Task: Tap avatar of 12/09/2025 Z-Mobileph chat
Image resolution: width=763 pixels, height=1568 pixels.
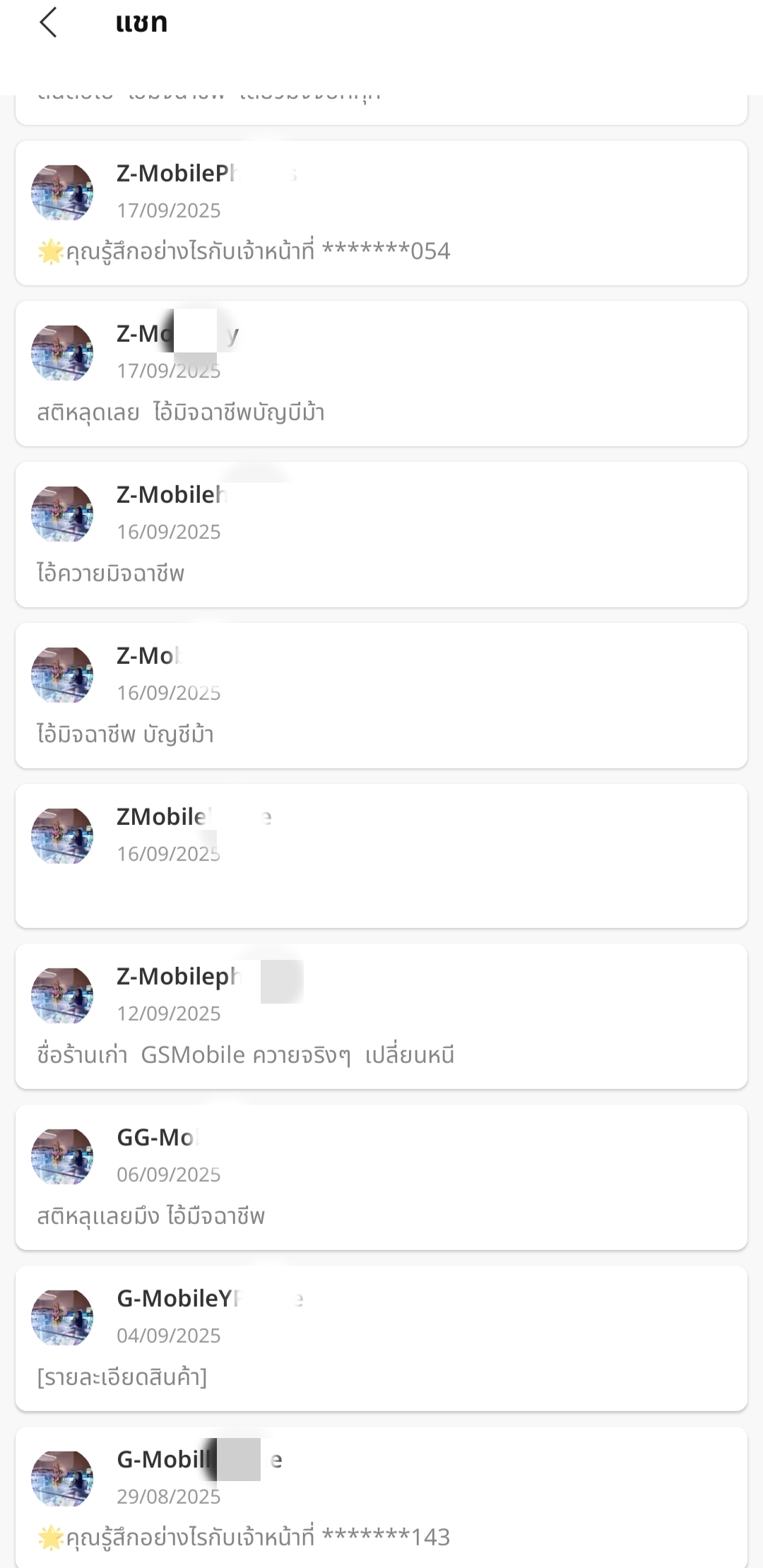Action: coord(62,995)
